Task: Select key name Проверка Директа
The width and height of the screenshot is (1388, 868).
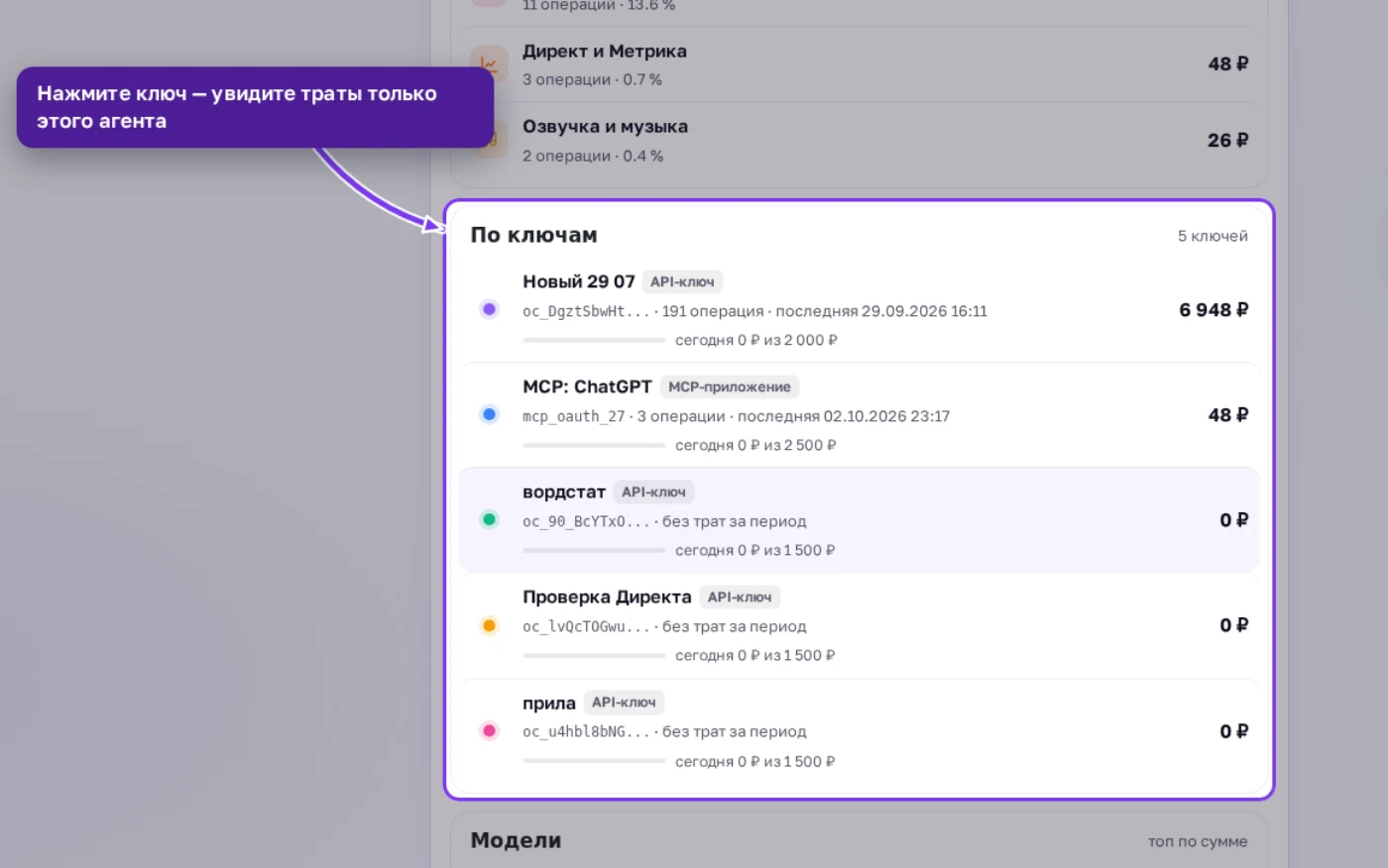Action: pos(607,597)
